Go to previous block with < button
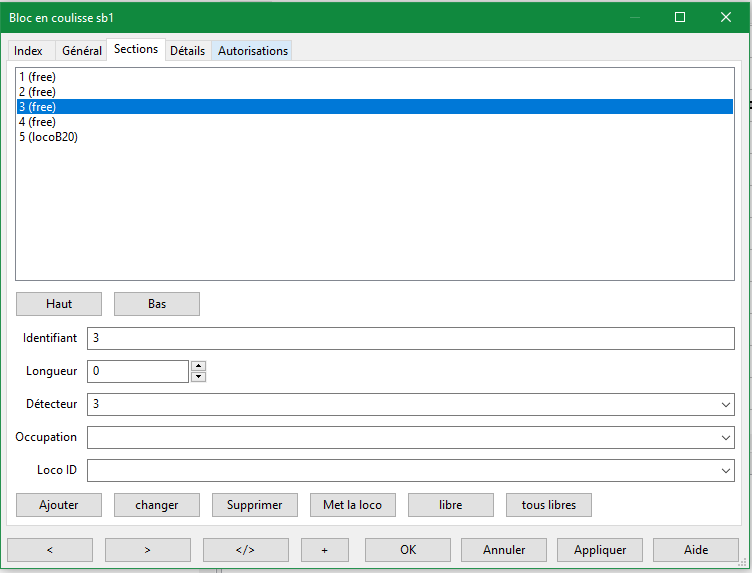This screenshot has height=573, width=752. point(50,550)
